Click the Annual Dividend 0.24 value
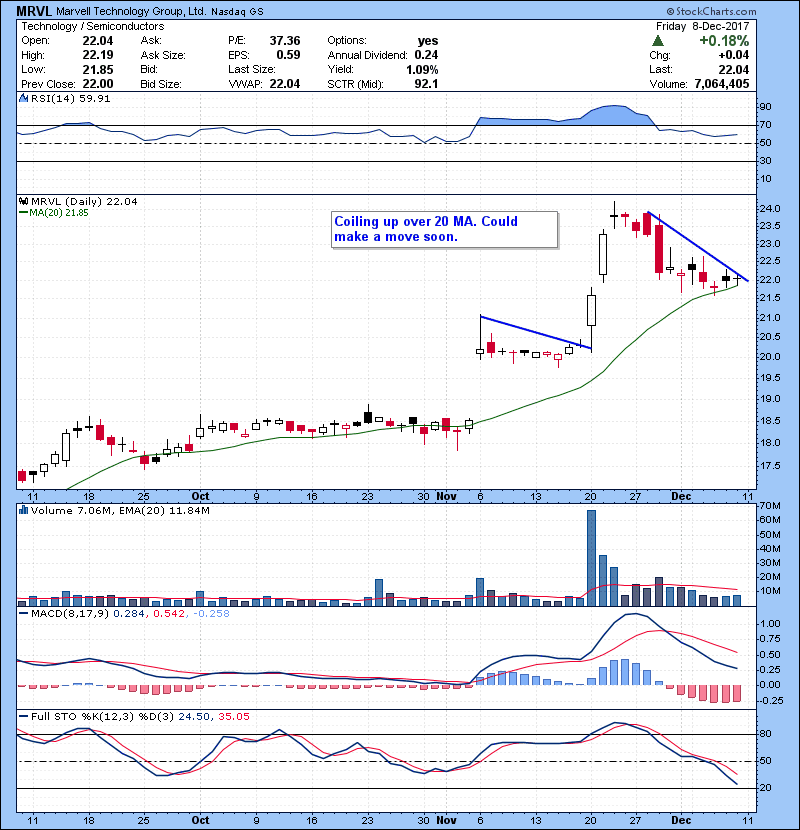Image resolution: width=800 pixels, height=830 pixels. 426,55
